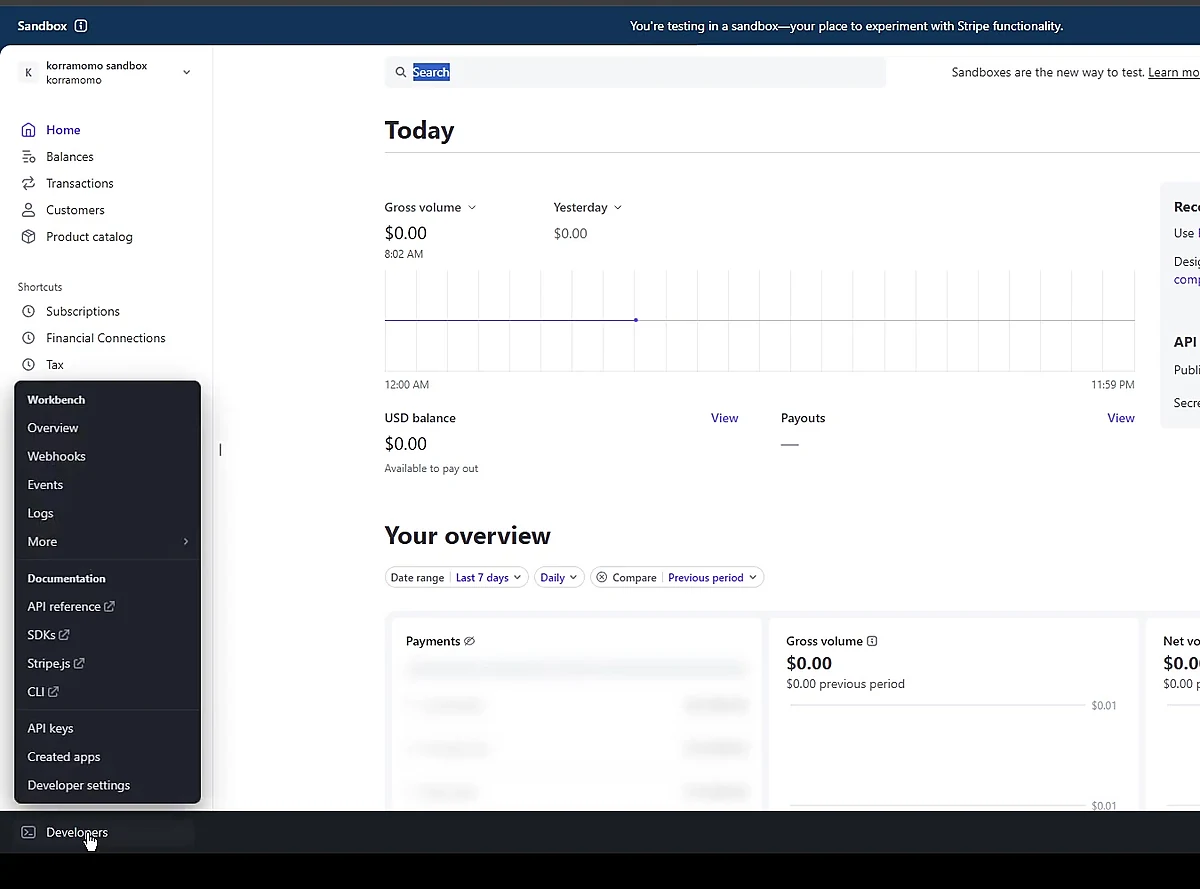Screen dimensions: 1200x889
Task: Click the Developers terminal icon
Action: (x=29, y=832)
